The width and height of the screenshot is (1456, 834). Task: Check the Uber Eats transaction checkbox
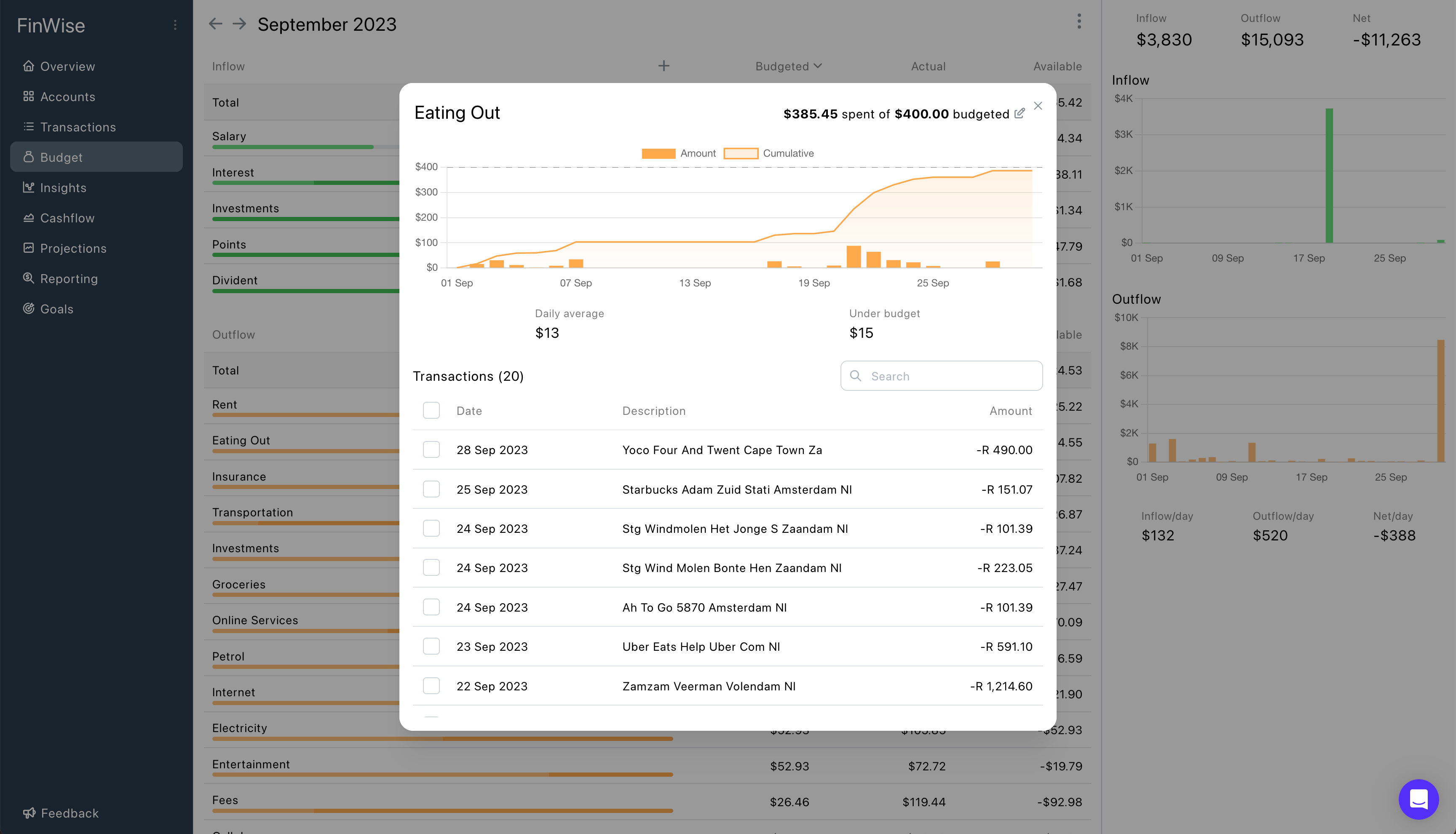[x=431, y=646]
